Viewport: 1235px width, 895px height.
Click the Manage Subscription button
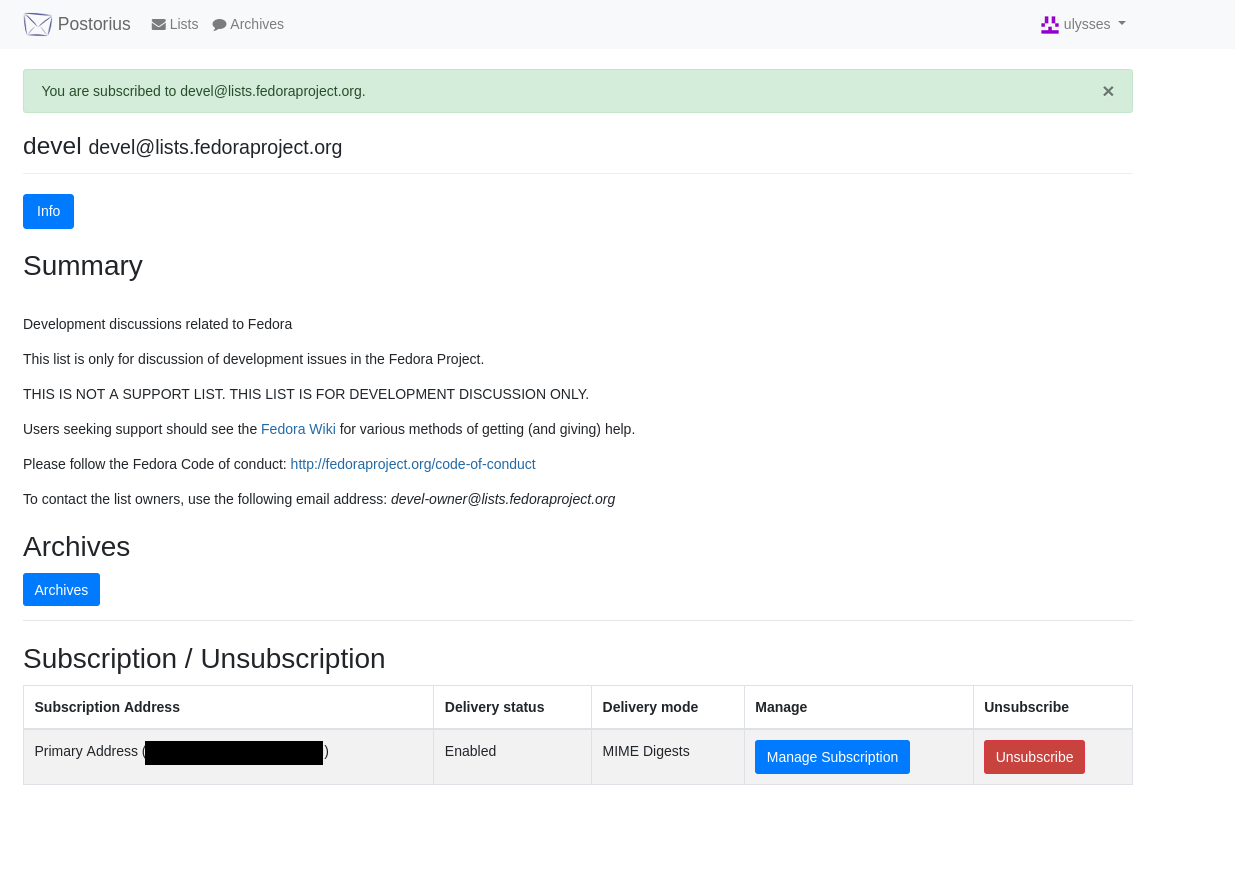coord(832,757)
